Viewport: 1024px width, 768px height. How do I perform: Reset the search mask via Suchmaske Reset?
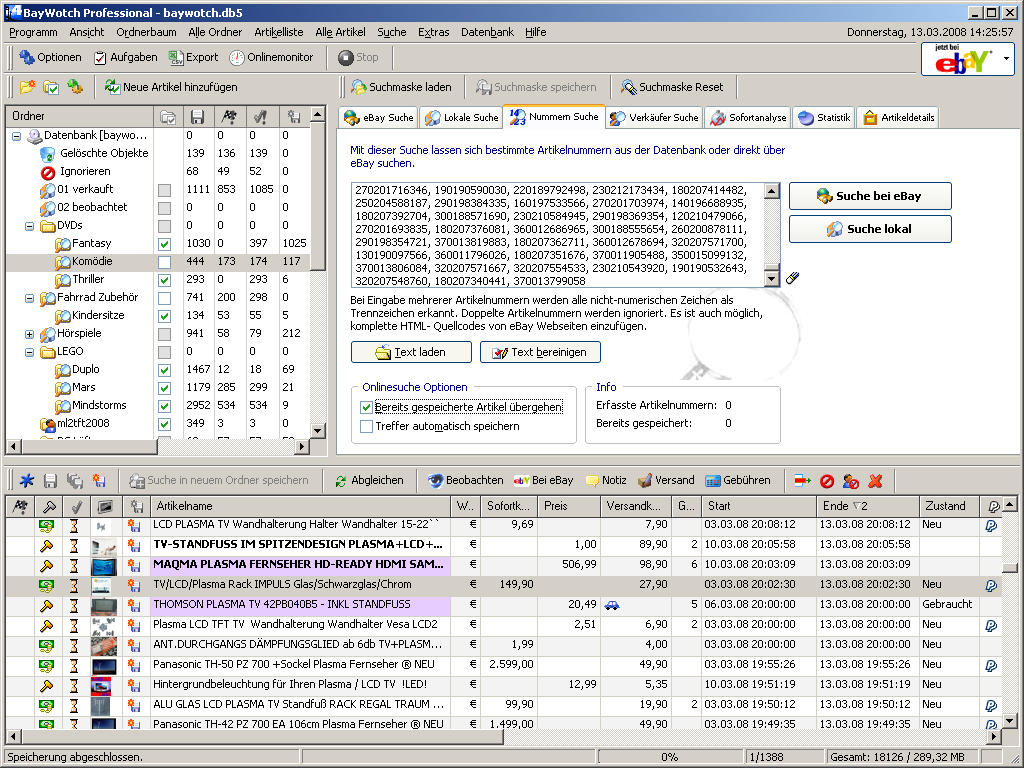672,87
